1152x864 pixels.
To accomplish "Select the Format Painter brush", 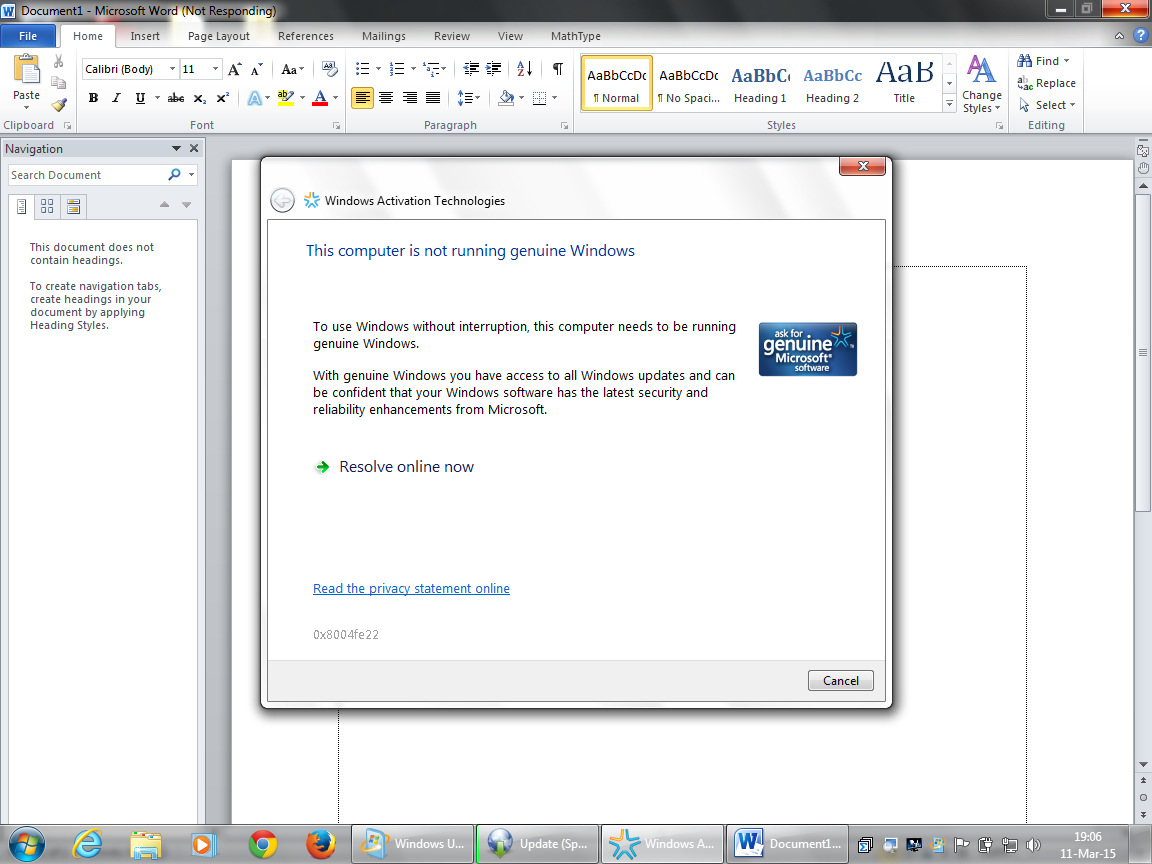I will 59,104.
